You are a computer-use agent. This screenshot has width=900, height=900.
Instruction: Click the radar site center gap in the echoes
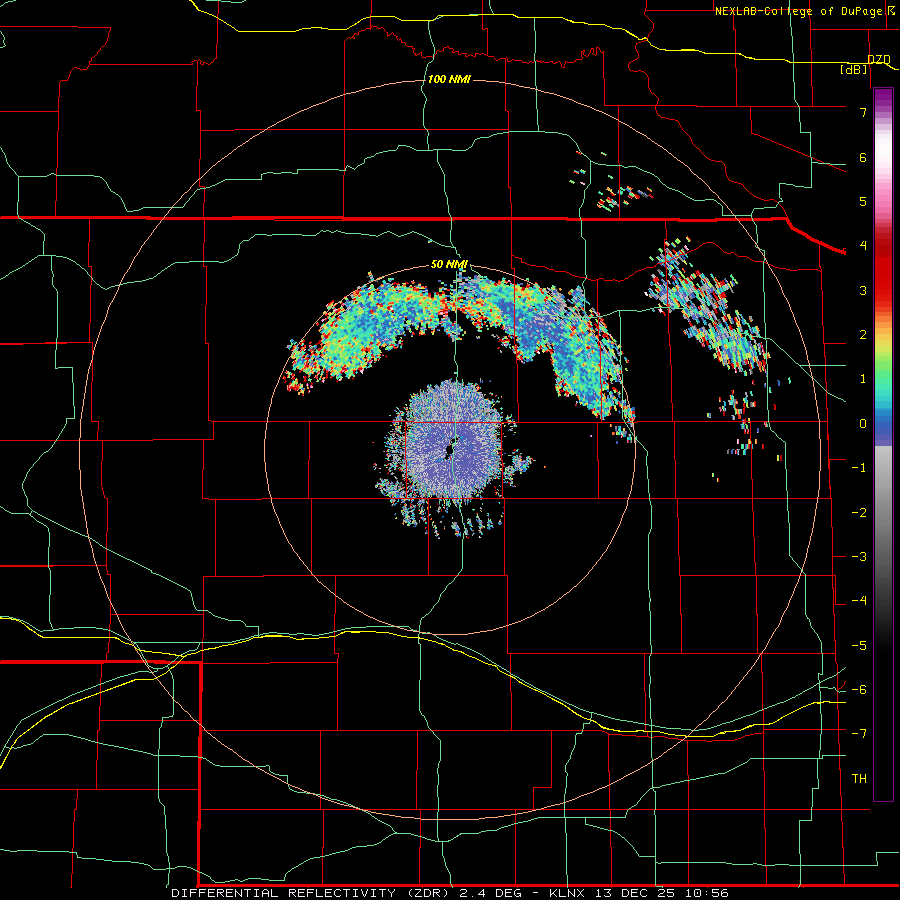coord(451,448)
